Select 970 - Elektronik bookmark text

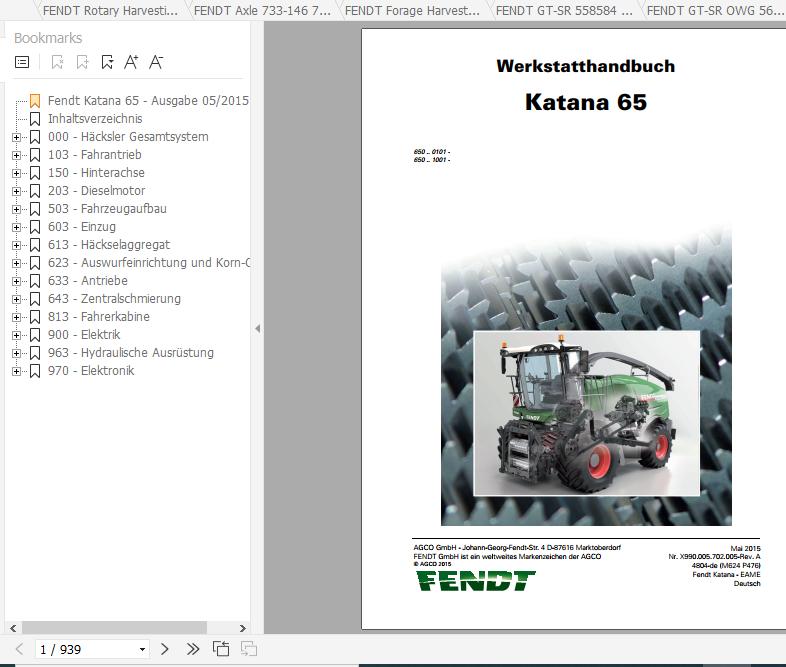(91, 371)
